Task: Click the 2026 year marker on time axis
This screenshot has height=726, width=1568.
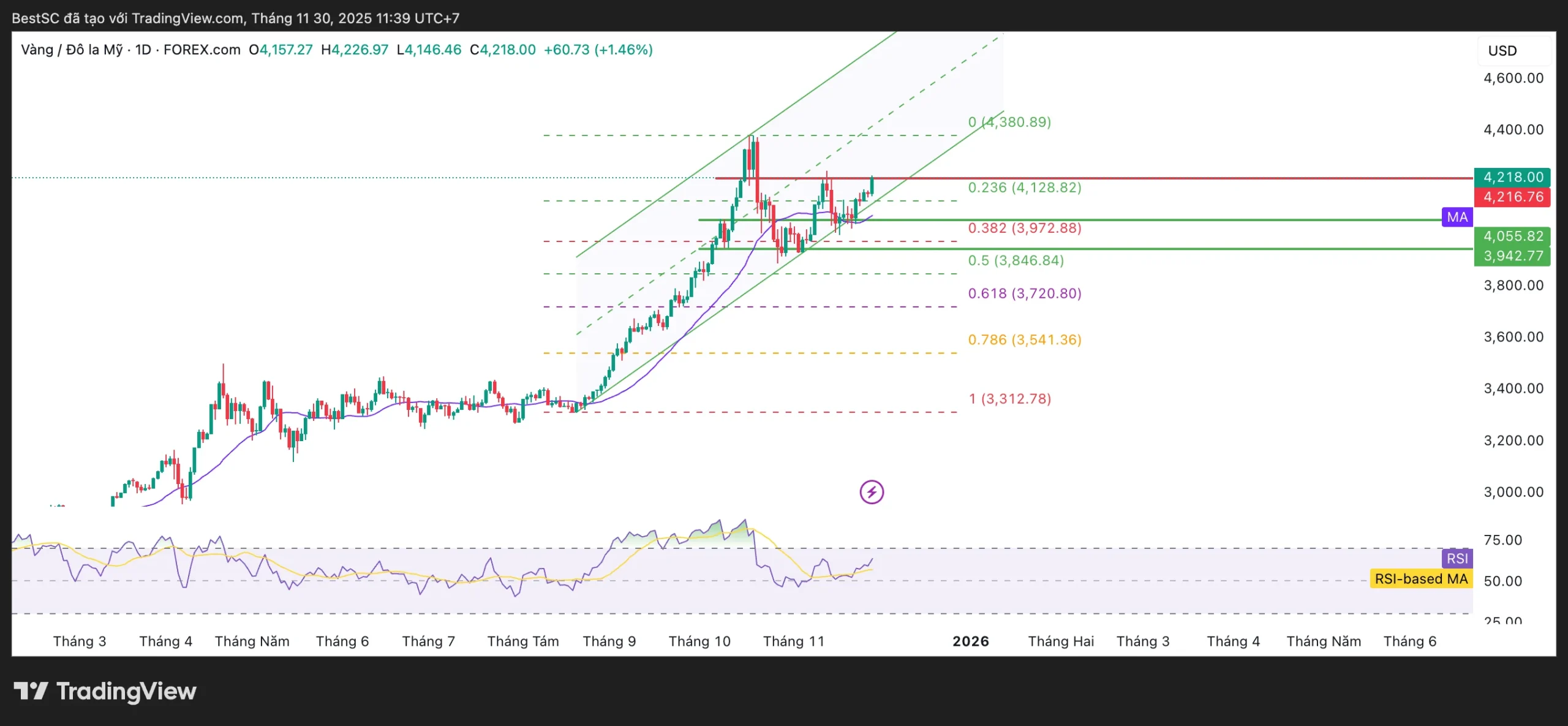Action: click(970, 641)
